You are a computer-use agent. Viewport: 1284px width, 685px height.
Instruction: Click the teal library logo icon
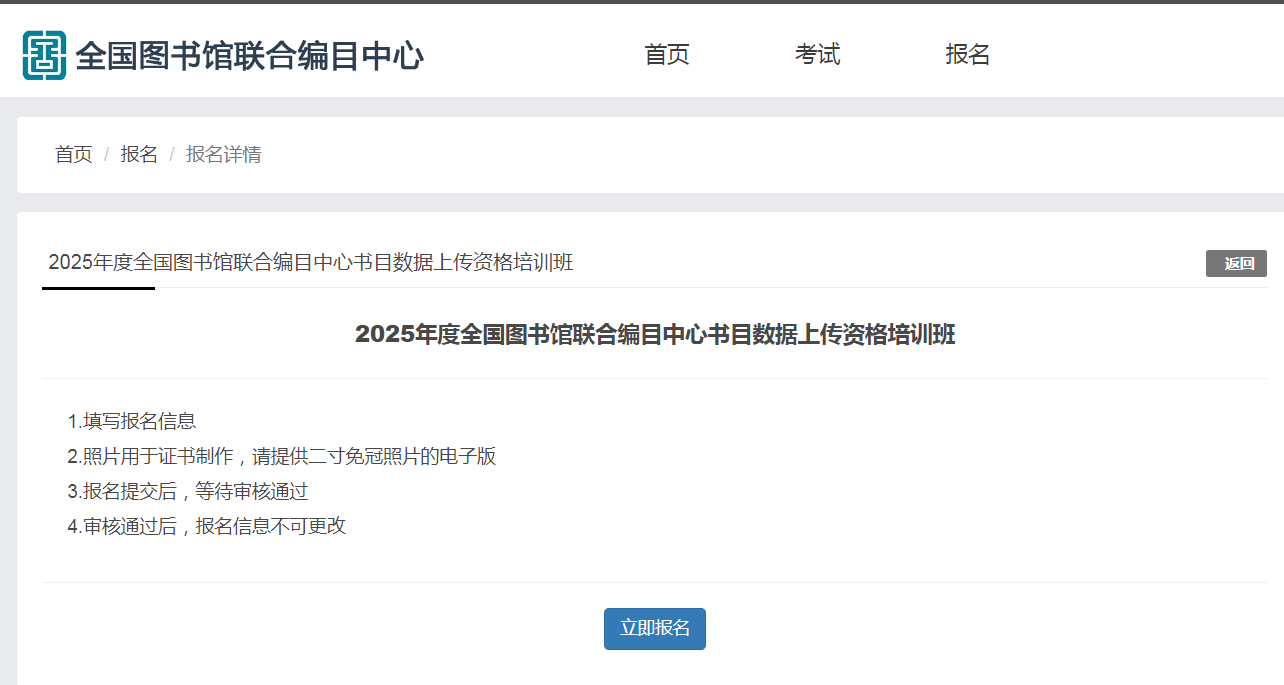pos(44,55)
